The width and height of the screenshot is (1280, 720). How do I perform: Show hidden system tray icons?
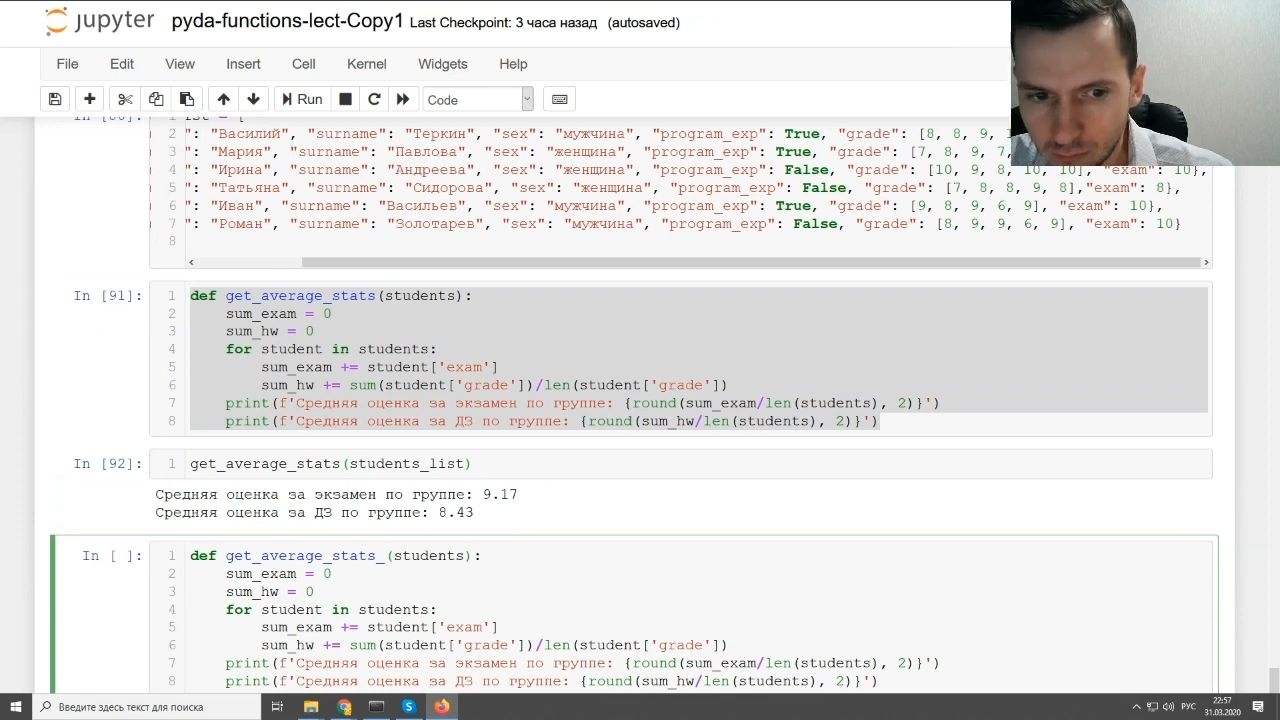[x=1136, y=707]
